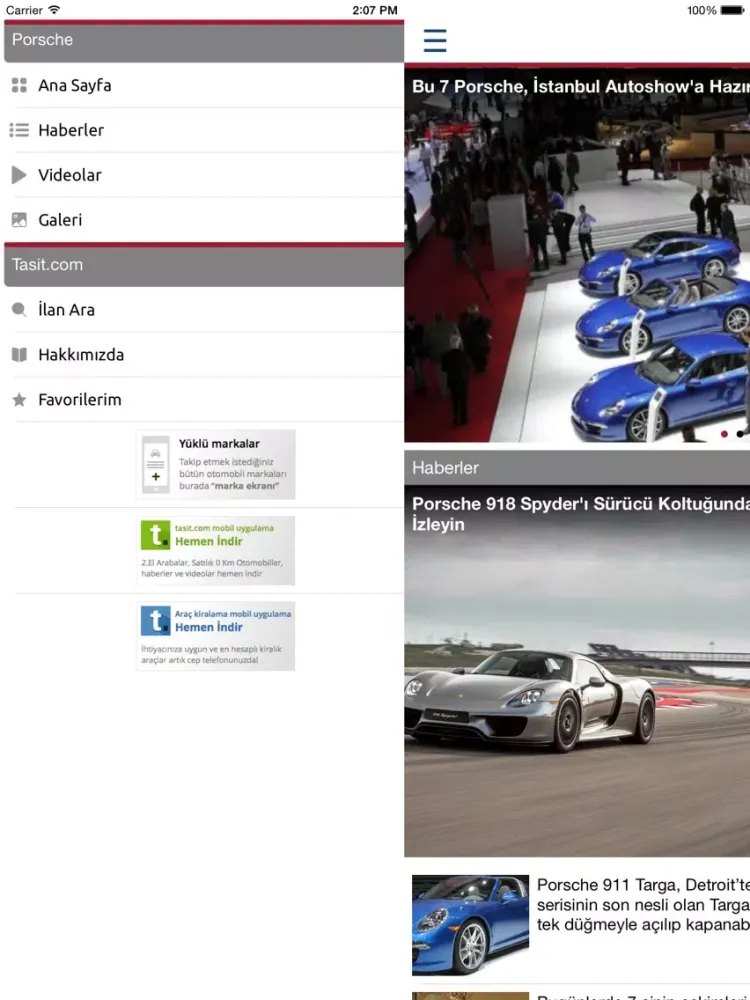Click the 100% battery percentage text
Viewport: 750px width, 1000px height.
click(x=702, y=10)
